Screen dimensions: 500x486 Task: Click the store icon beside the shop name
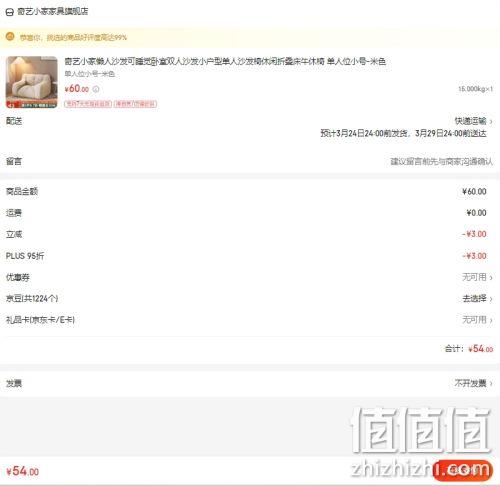tap(10, 12)
